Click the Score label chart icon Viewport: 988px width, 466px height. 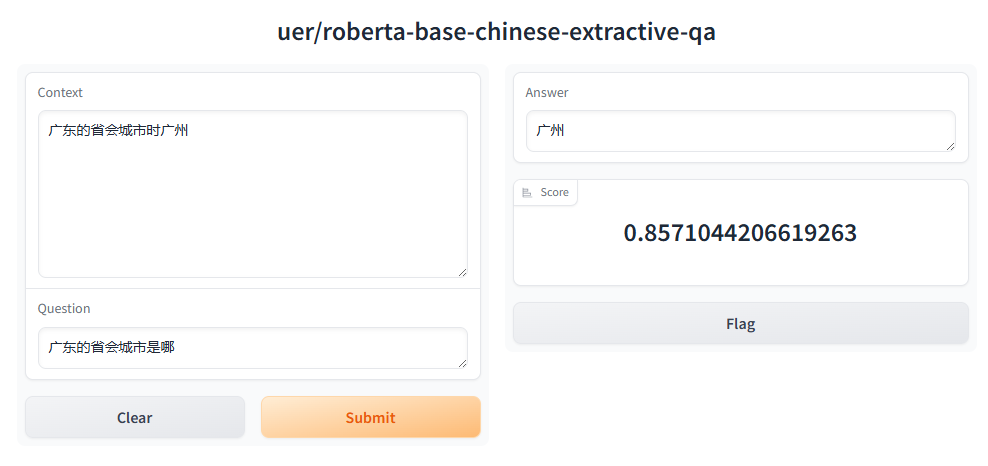tap(527, 192)
